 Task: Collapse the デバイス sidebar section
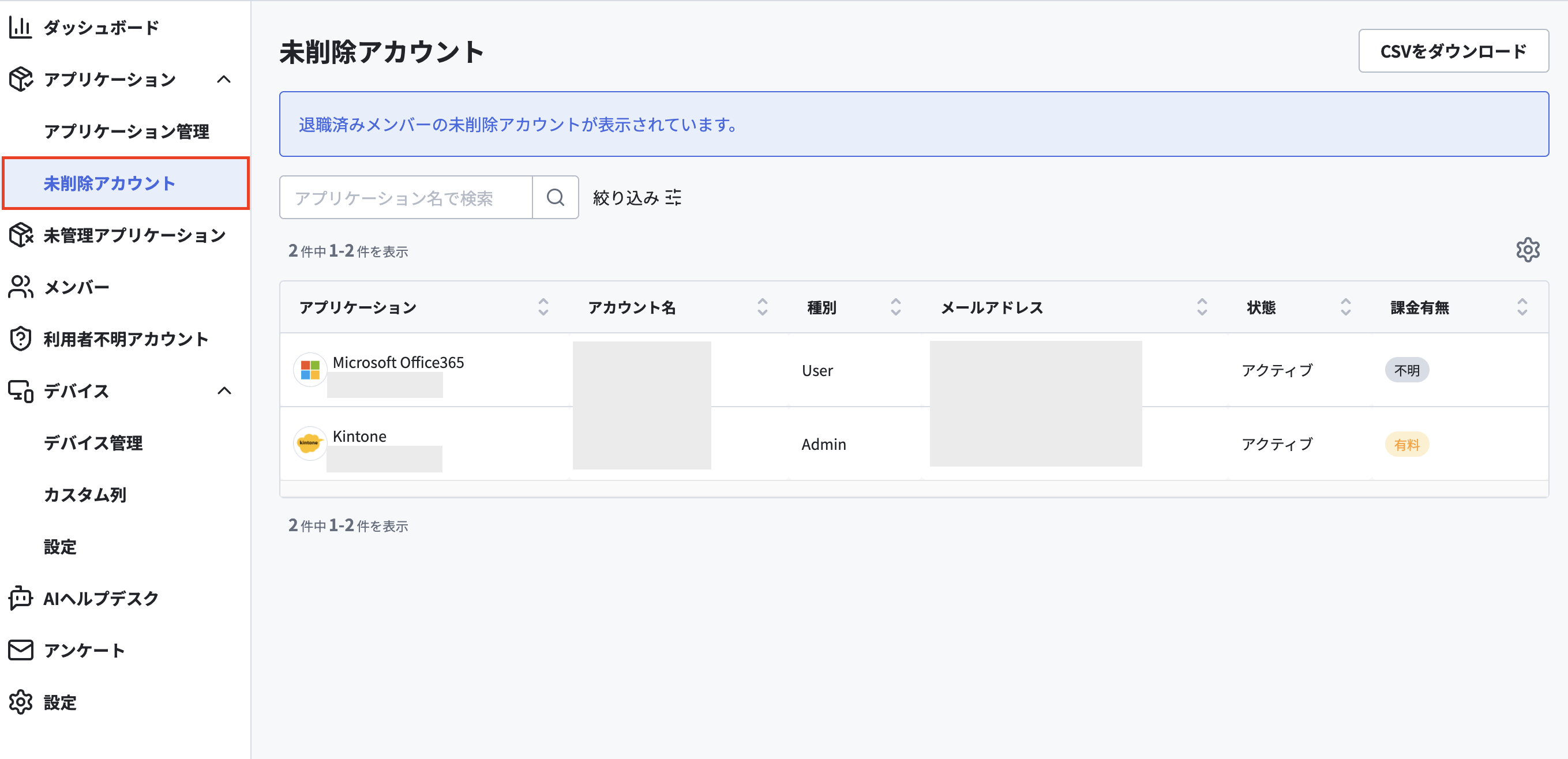[x=224, y=391]
